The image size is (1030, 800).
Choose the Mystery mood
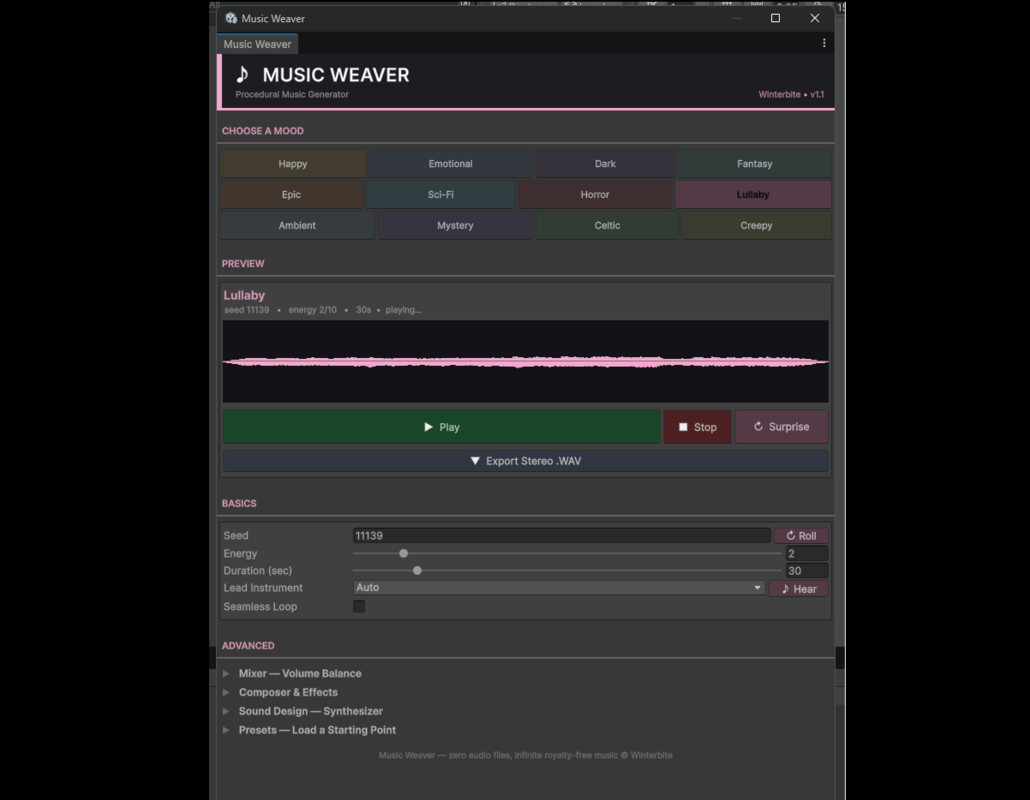[x=455, y=225]
